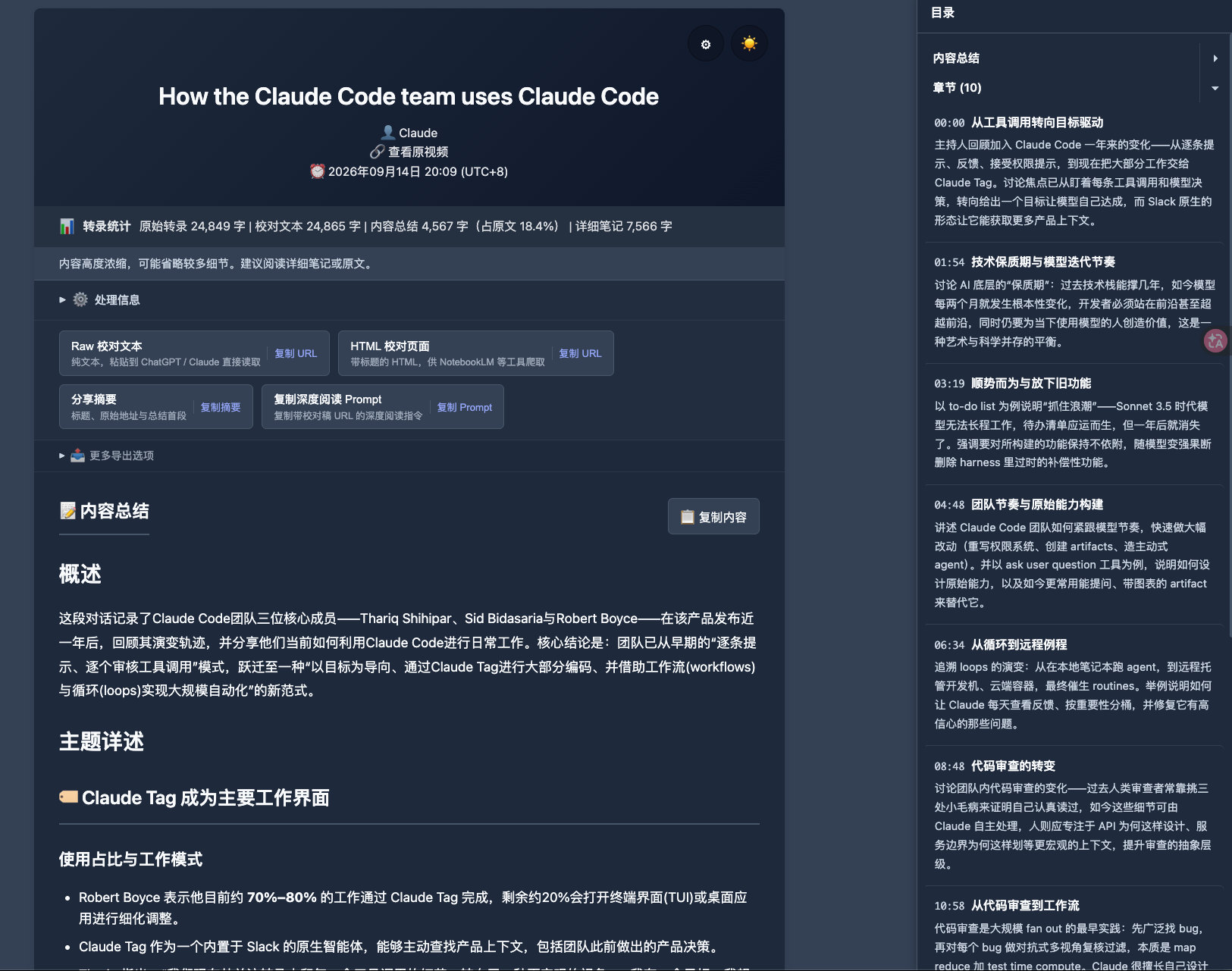The width and height of the screenshot is (1232, 971).
Task: Copy URL of Raw 校对文本
Action: pyautogui.click(x=296, y=353)
